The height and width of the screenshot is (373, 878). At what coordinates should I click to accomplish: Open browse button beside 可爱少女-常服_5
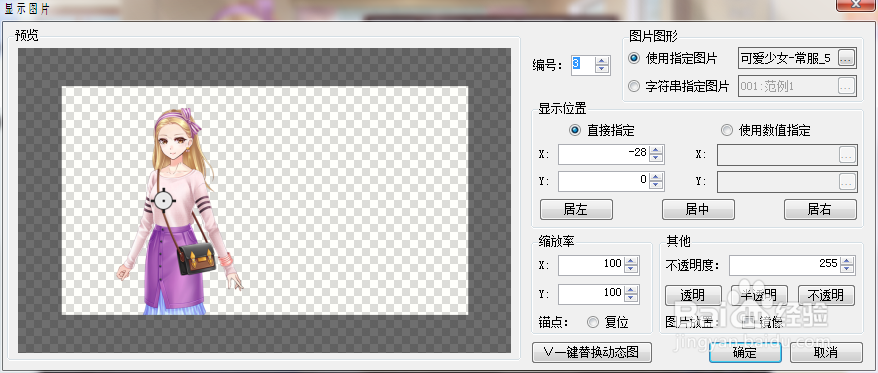(847, 58)
